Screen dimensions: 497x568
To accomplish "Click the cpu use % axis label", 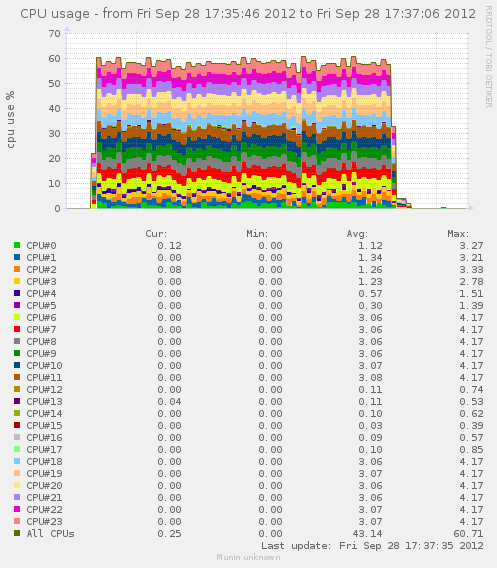I will pyautogui.click(x=11, y=119).
